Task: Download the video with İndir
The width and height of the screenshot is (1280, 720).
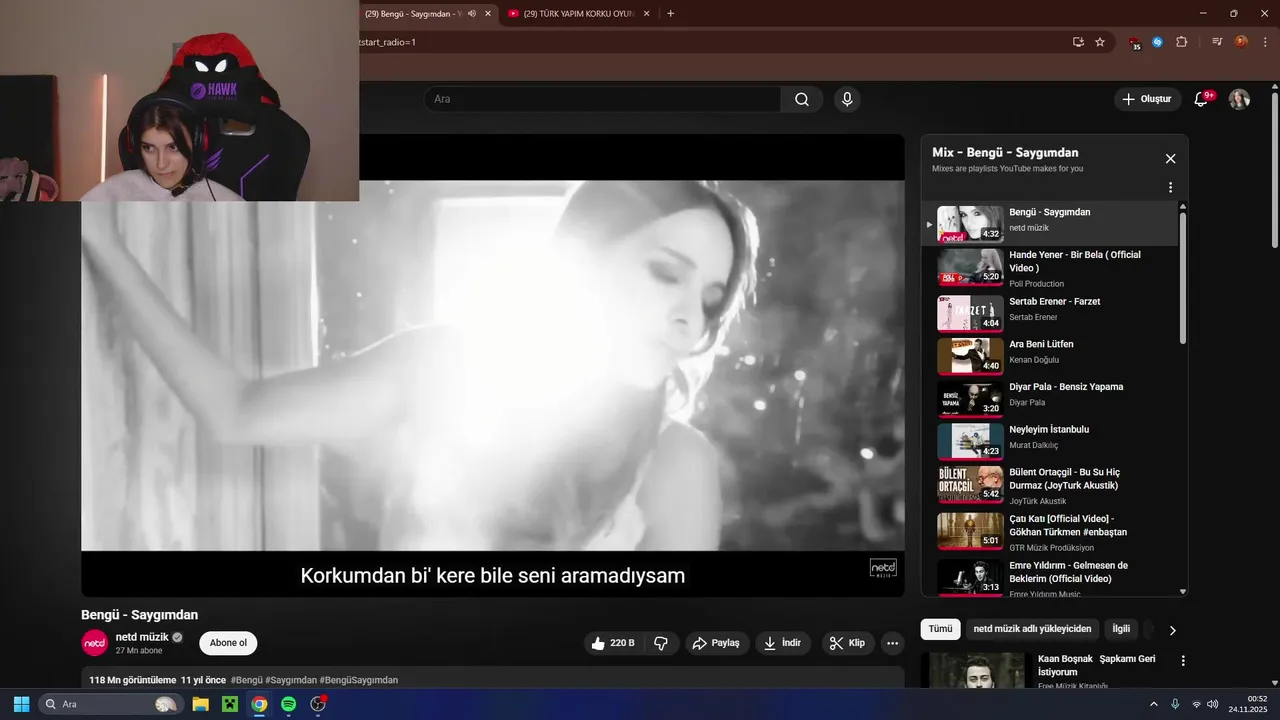Action: pyautogui.click(x=783, y=643)
